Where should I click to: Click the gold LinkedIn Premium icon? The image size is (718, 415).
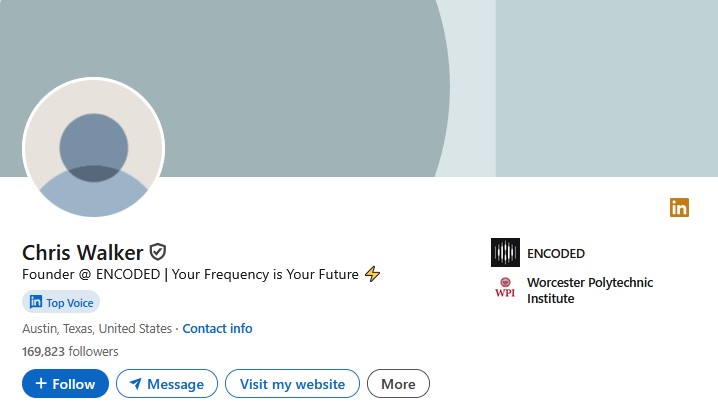click(680, 208)
